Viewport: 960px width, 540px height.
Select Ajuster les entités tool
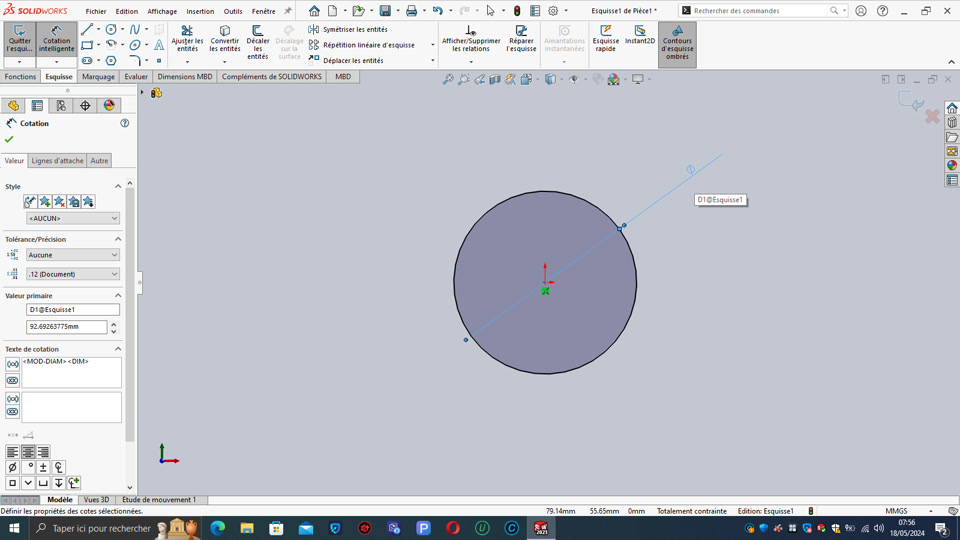tap(187, 39)
